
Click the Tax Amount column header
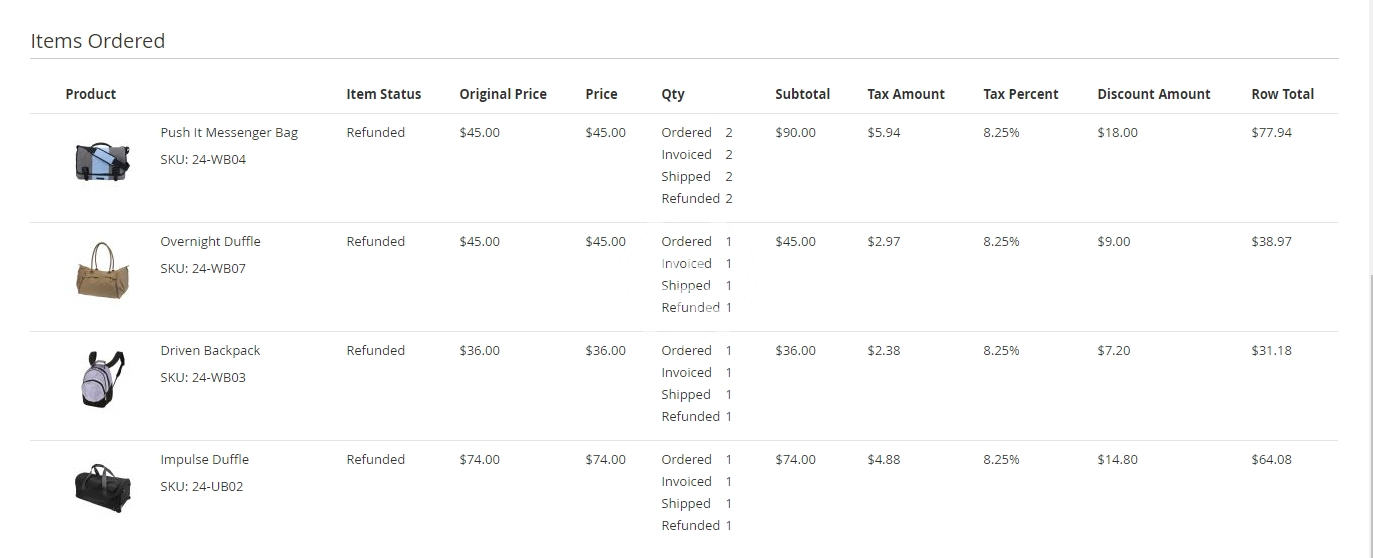coord(906,94)
